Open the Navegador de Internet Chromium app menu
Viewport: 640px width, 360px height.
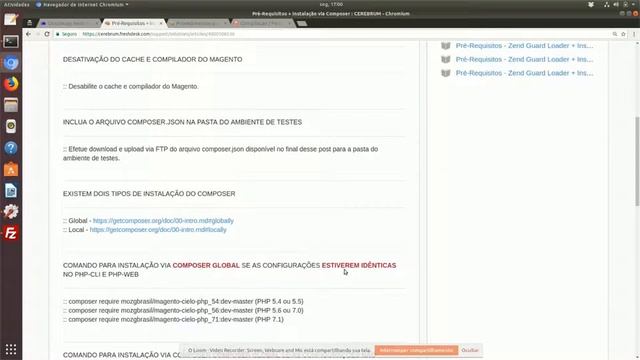(82, 4)
